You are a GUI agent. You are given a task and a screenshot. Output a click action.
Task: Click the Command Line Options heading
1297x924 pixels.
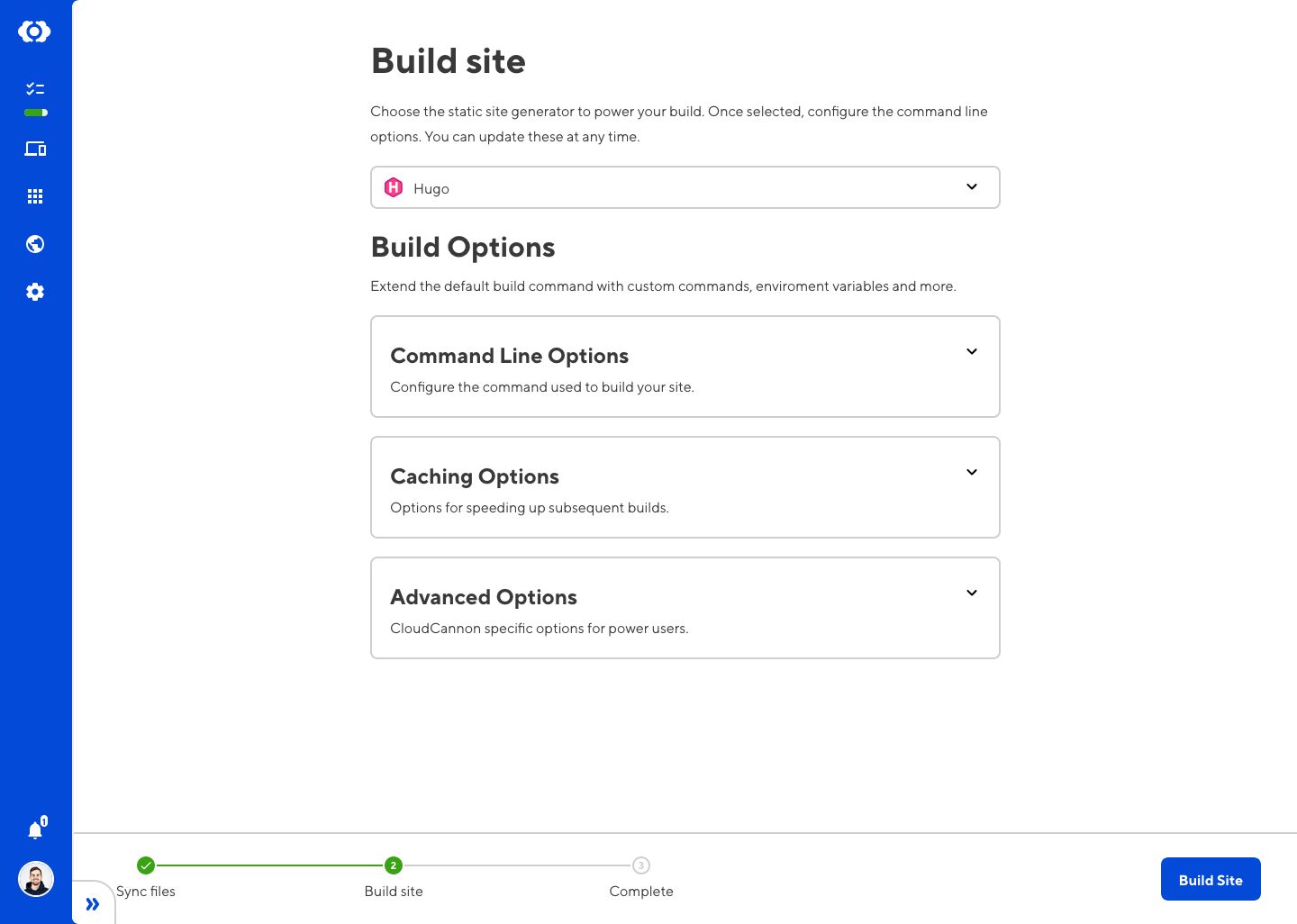coord(509,356)
